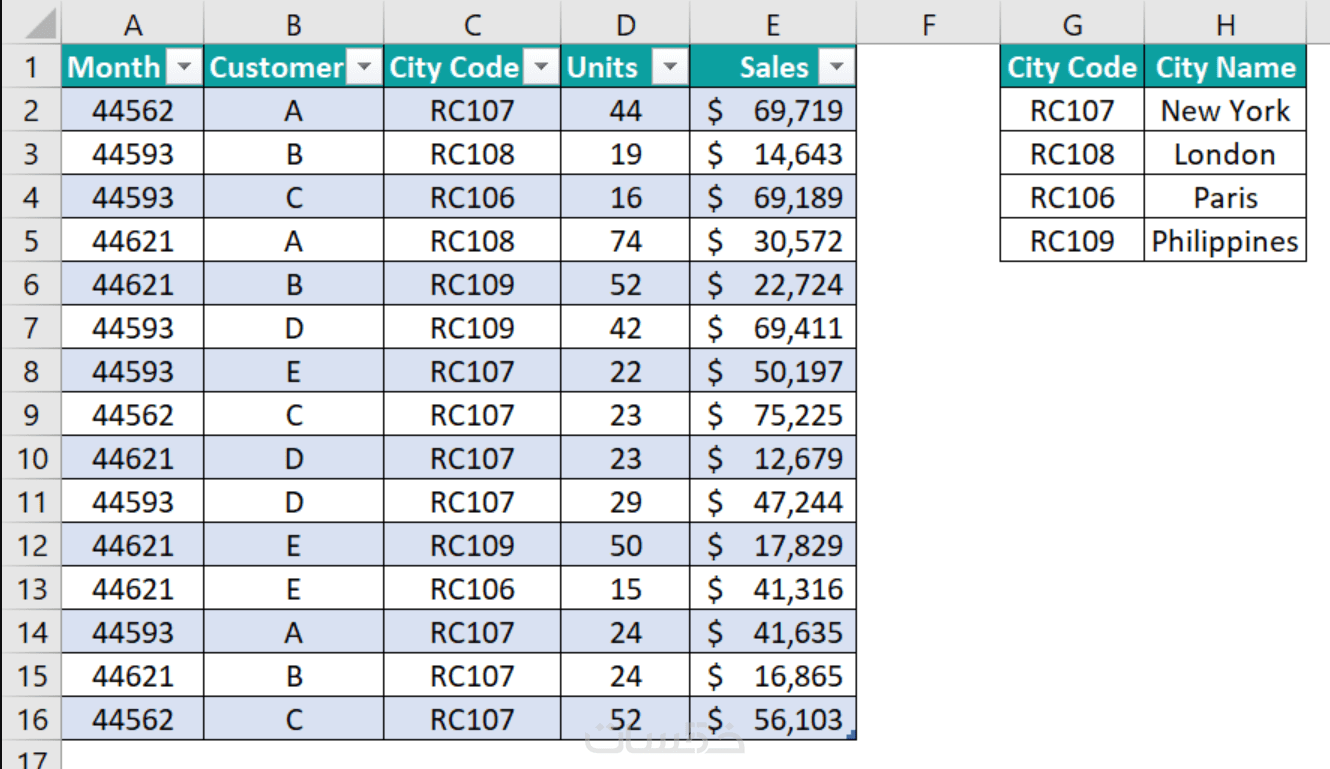Select column H header
Screen dimensions: 1330x769
[1225, 24]
